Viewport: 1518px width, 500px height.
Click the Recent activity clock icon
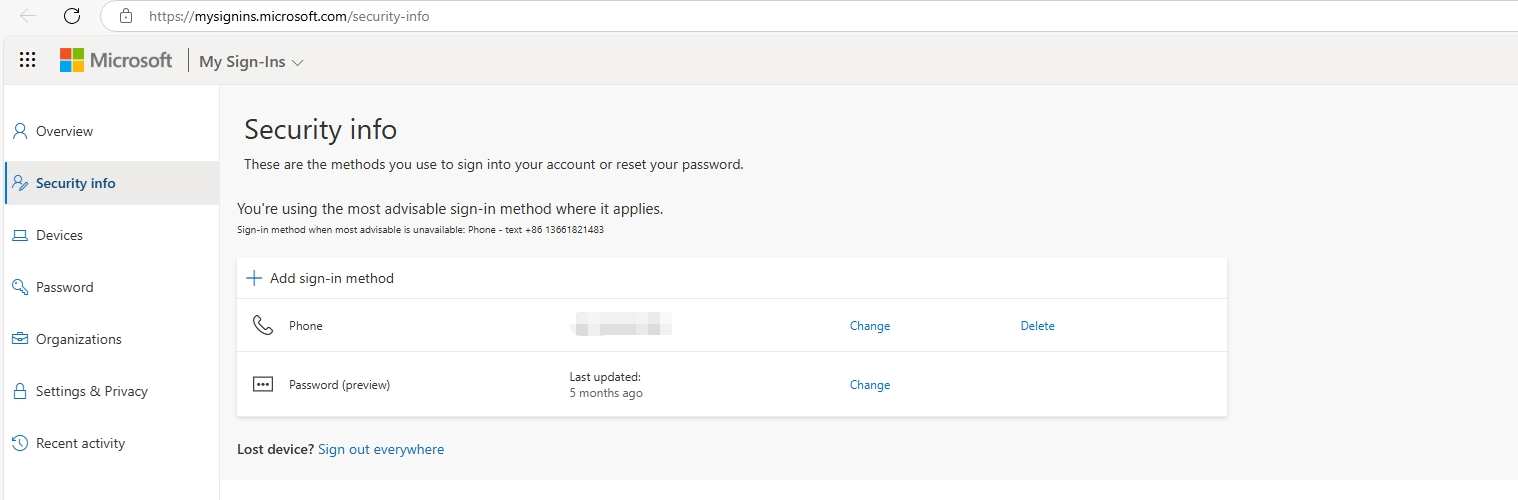[20, 443]
